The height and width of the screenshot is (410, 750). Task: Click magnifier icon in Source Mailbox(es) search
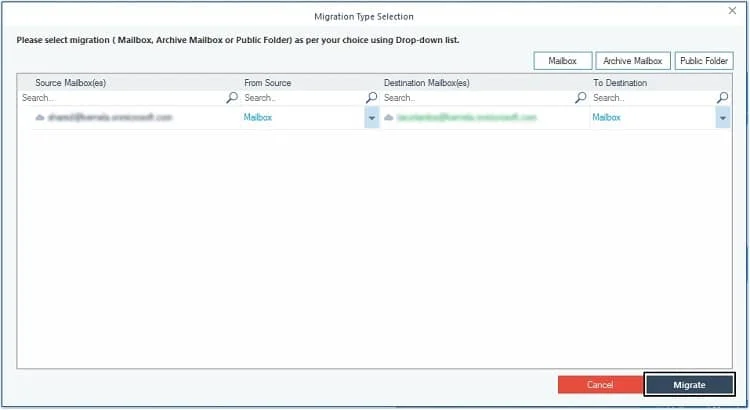pos(232,98)
